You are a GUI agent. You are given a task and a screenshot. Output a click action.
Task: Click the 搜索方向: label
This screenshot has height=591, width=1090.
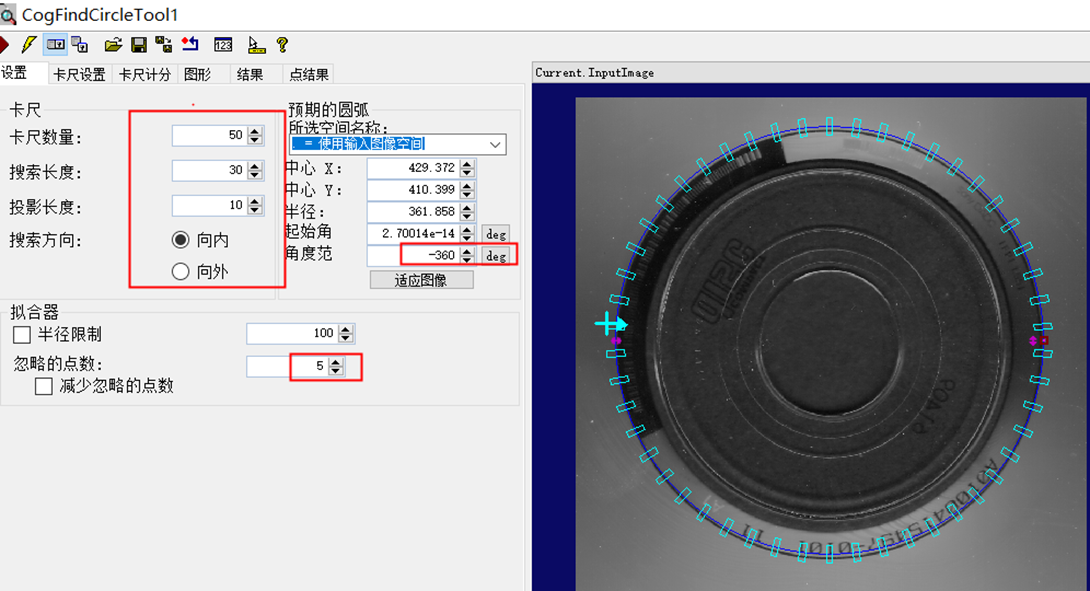pos(46,241)
